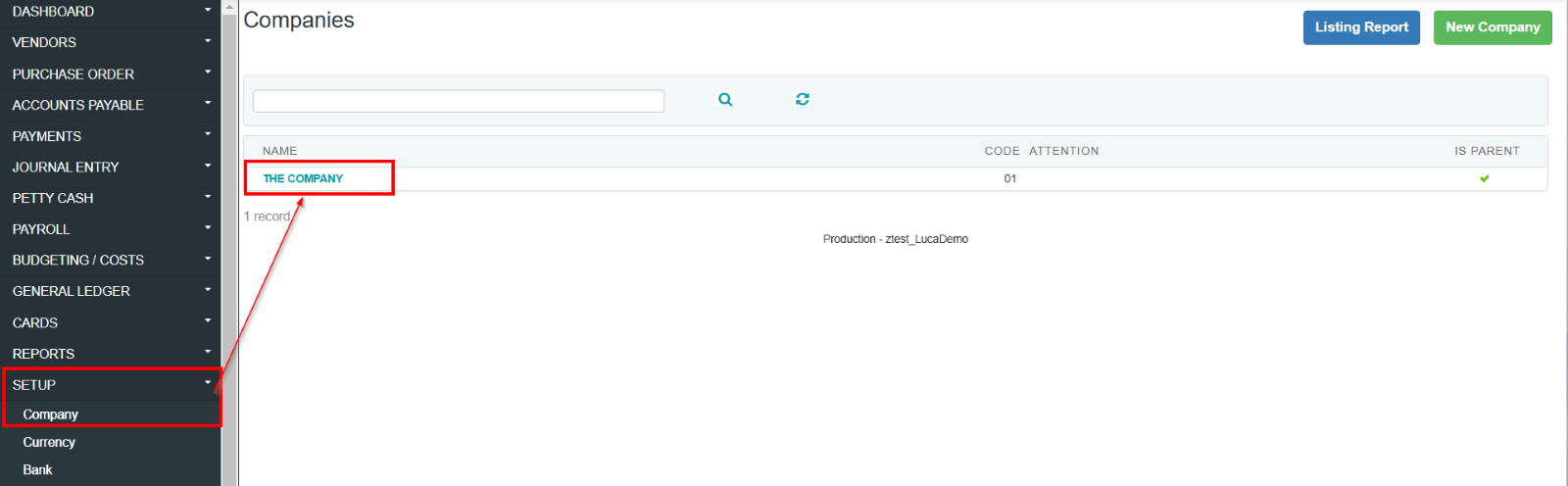The image size is (1568, 486).
Task: Open the PAYMENTS menu
Action: (46, 136)
